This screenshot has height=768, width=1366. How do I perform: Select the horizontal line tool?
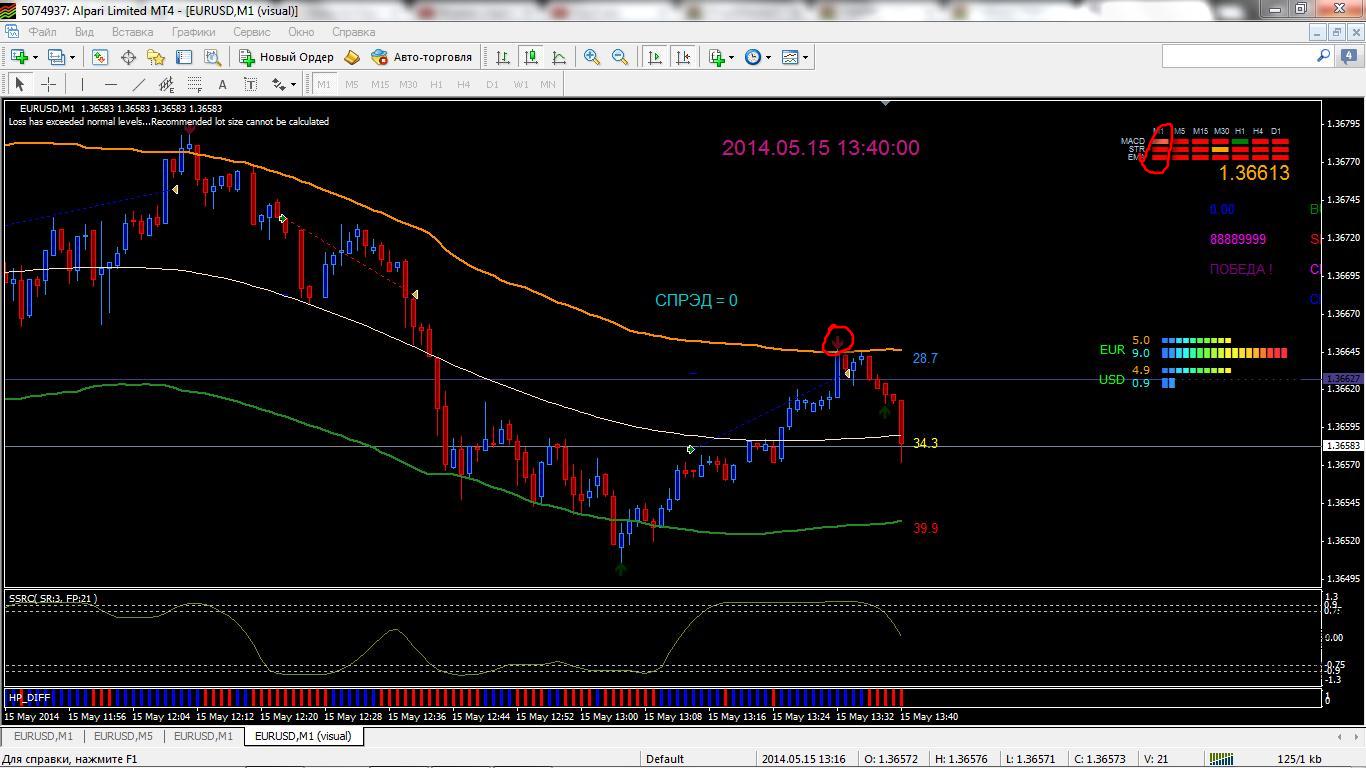tap(110, 84)
